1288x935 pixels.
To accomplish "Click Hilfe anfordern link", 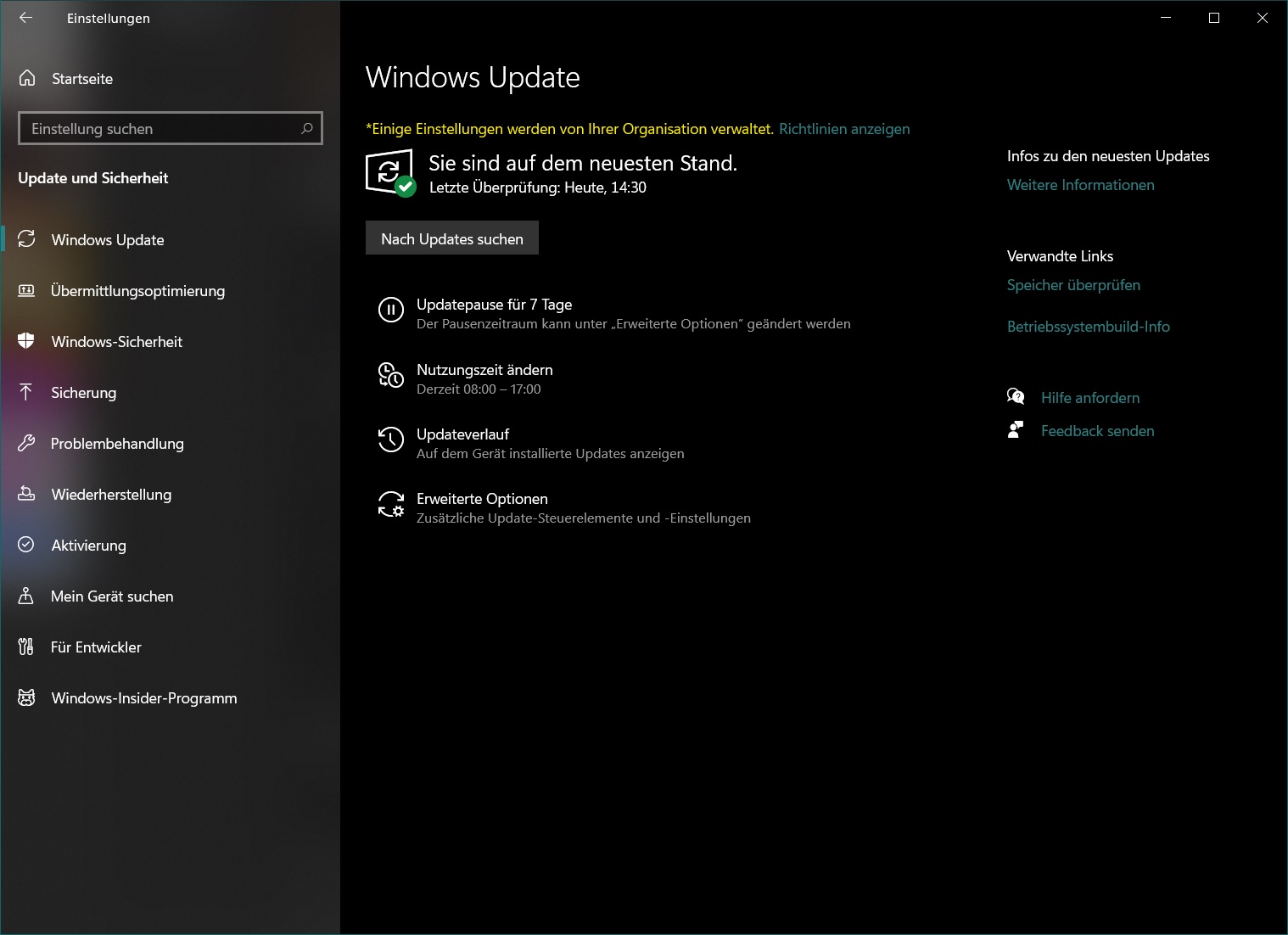I will click(1090, 398).
